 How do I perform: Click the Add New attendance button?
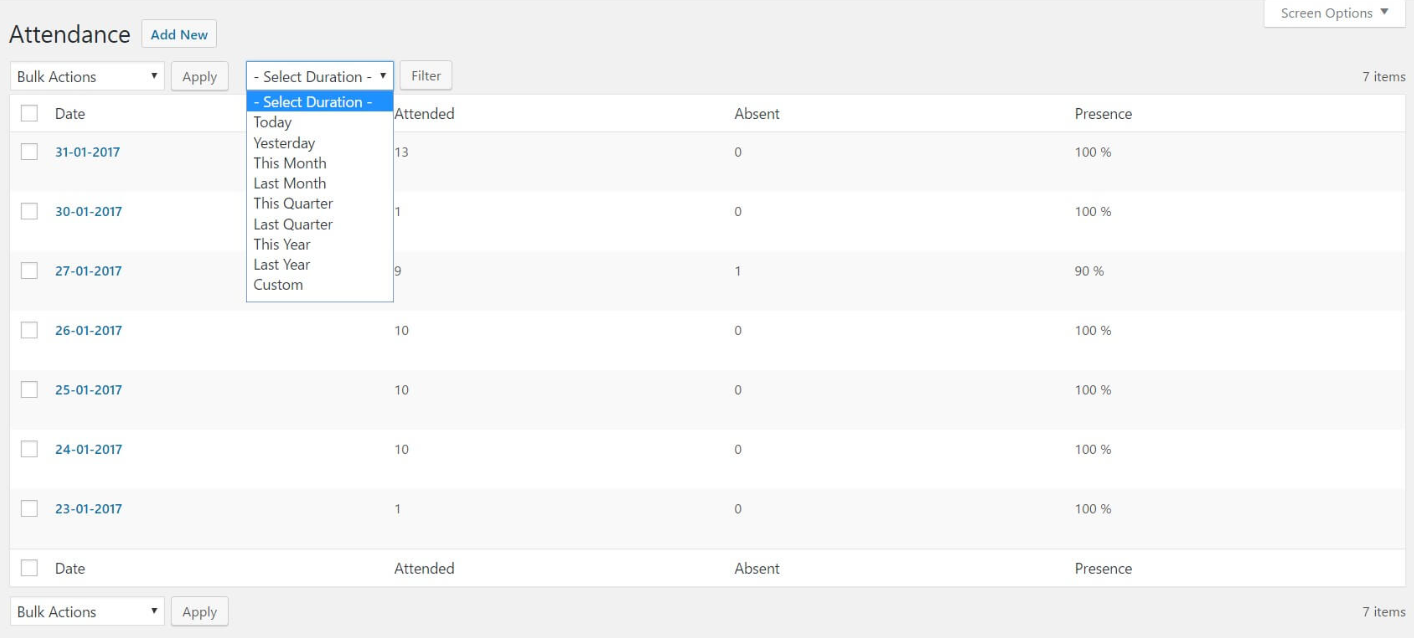coord(179,35)
